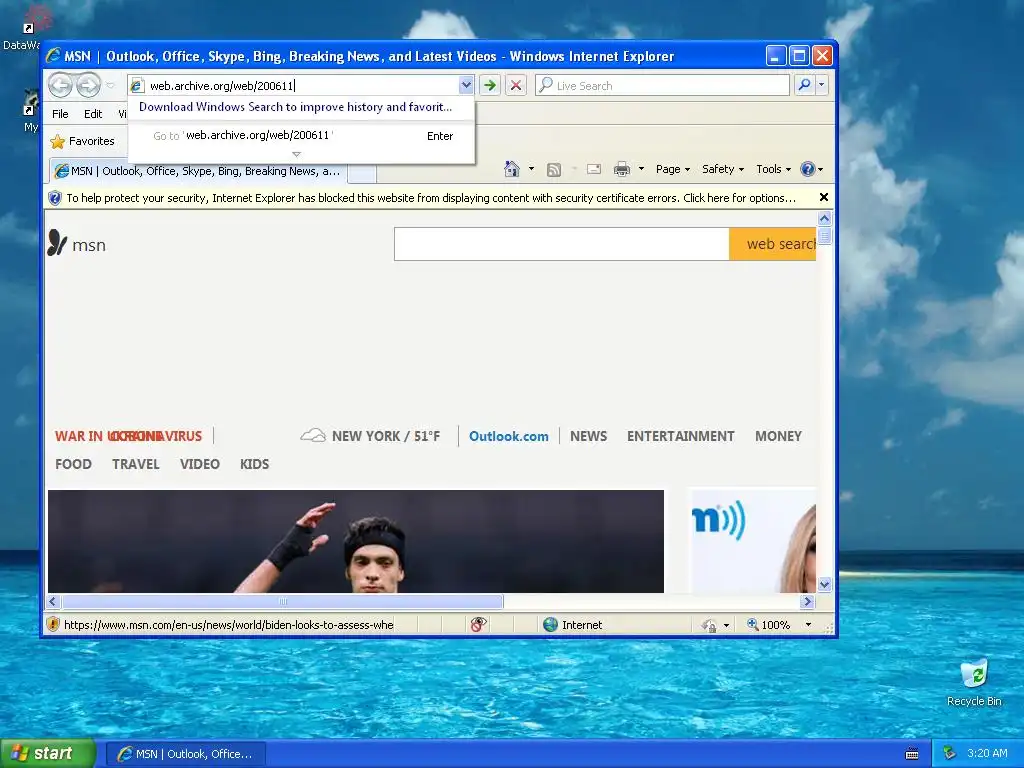The image size is (1024, 768).
Task: Open the MONEY section link
Action: (x=778, y=436)
